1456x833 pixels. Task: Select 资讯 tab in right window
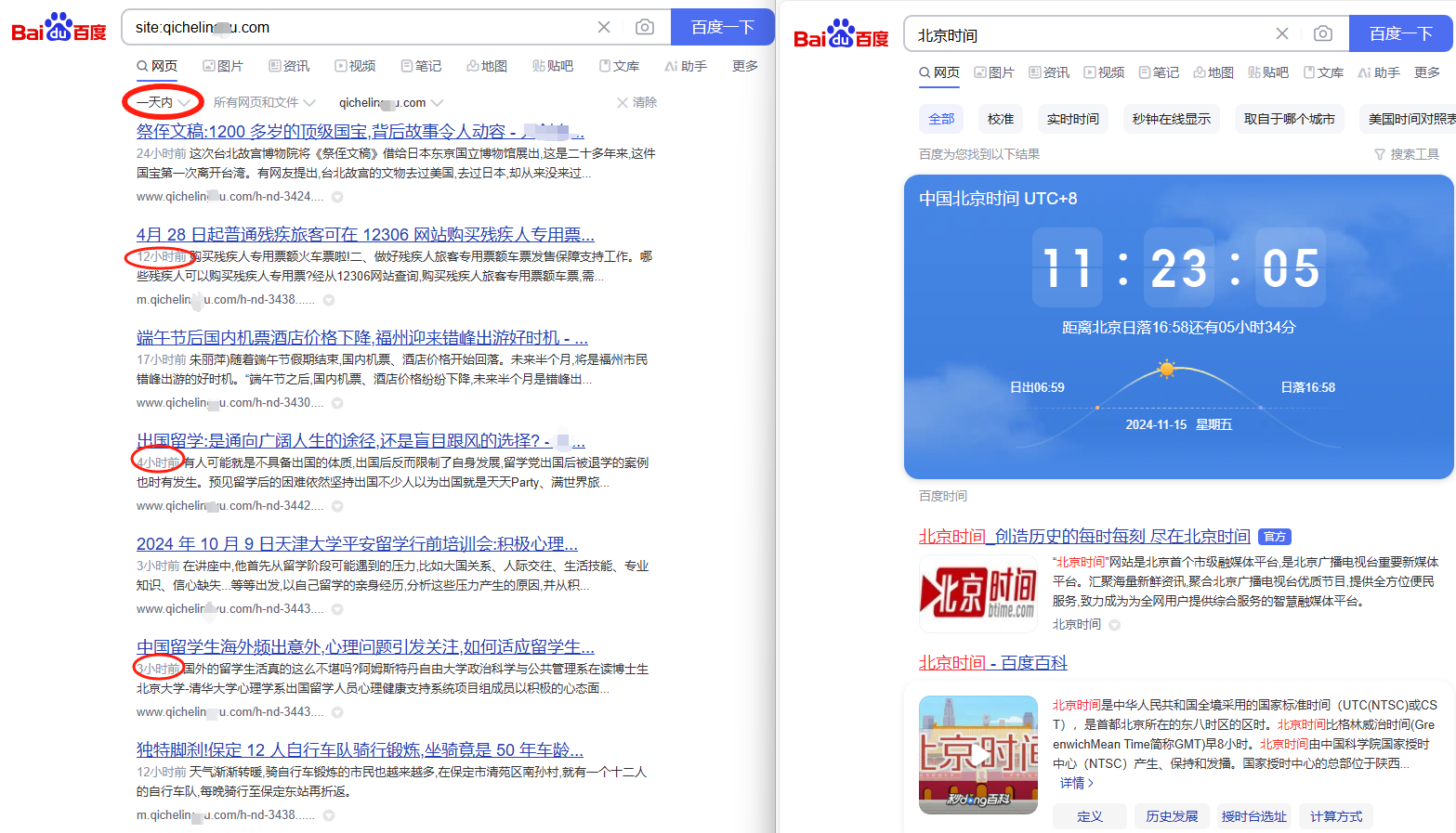coord(1049,72)
